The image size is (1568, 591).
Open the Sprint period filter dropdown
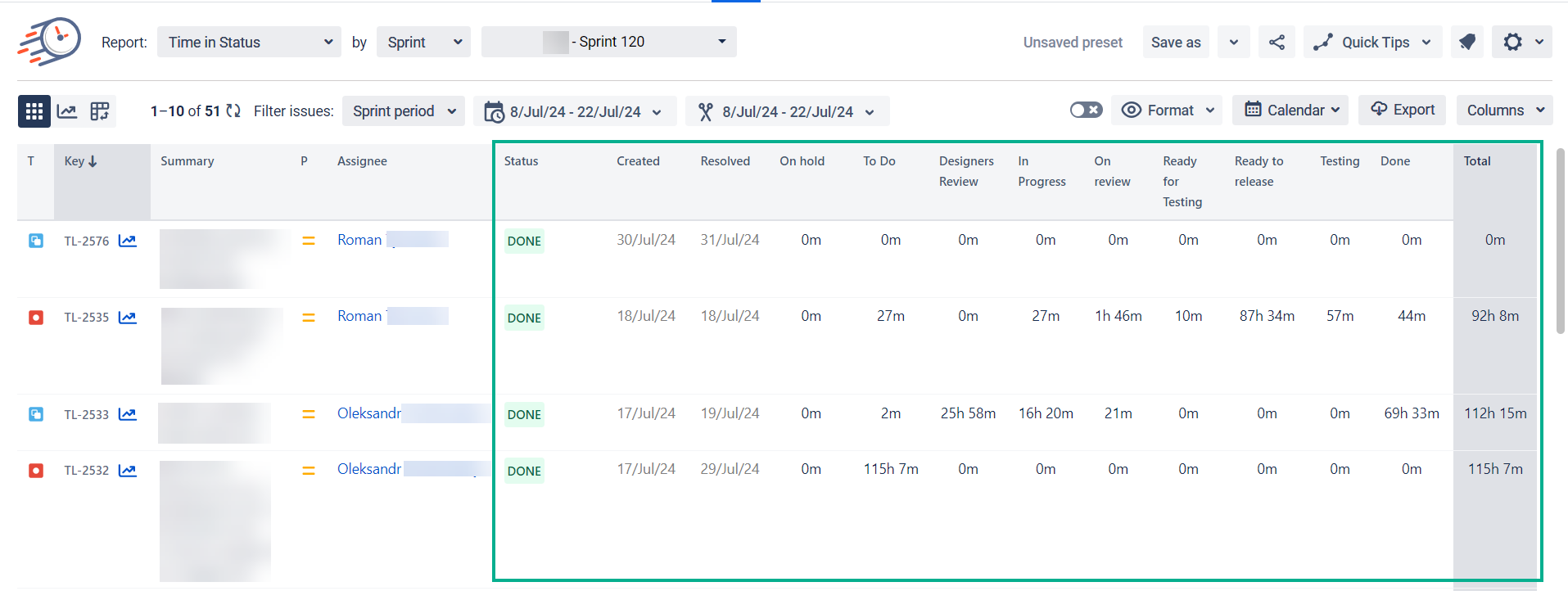tap(404, 111)
